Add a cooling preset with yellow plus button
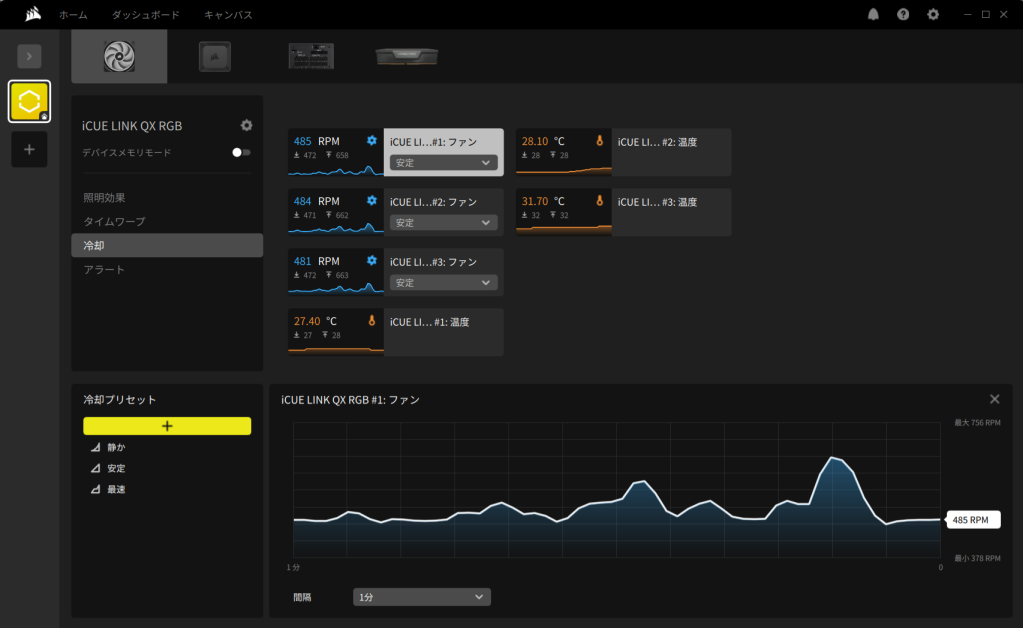This screenshot has width=1023, height=628. click(167, 426)
